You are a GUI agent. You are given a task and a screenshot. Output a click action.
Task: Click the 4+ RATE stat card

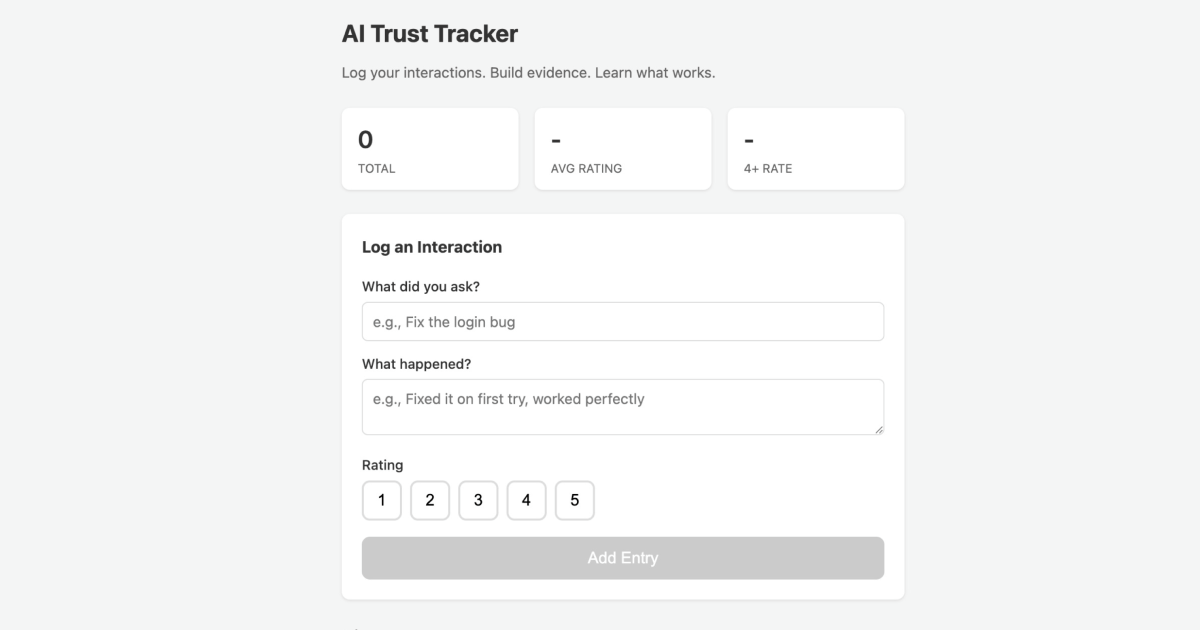coord(815,148)
